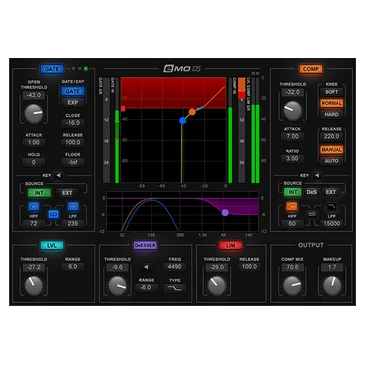
Task: Toggle the gate key listen speaker icon
Action: pos(59,175)
